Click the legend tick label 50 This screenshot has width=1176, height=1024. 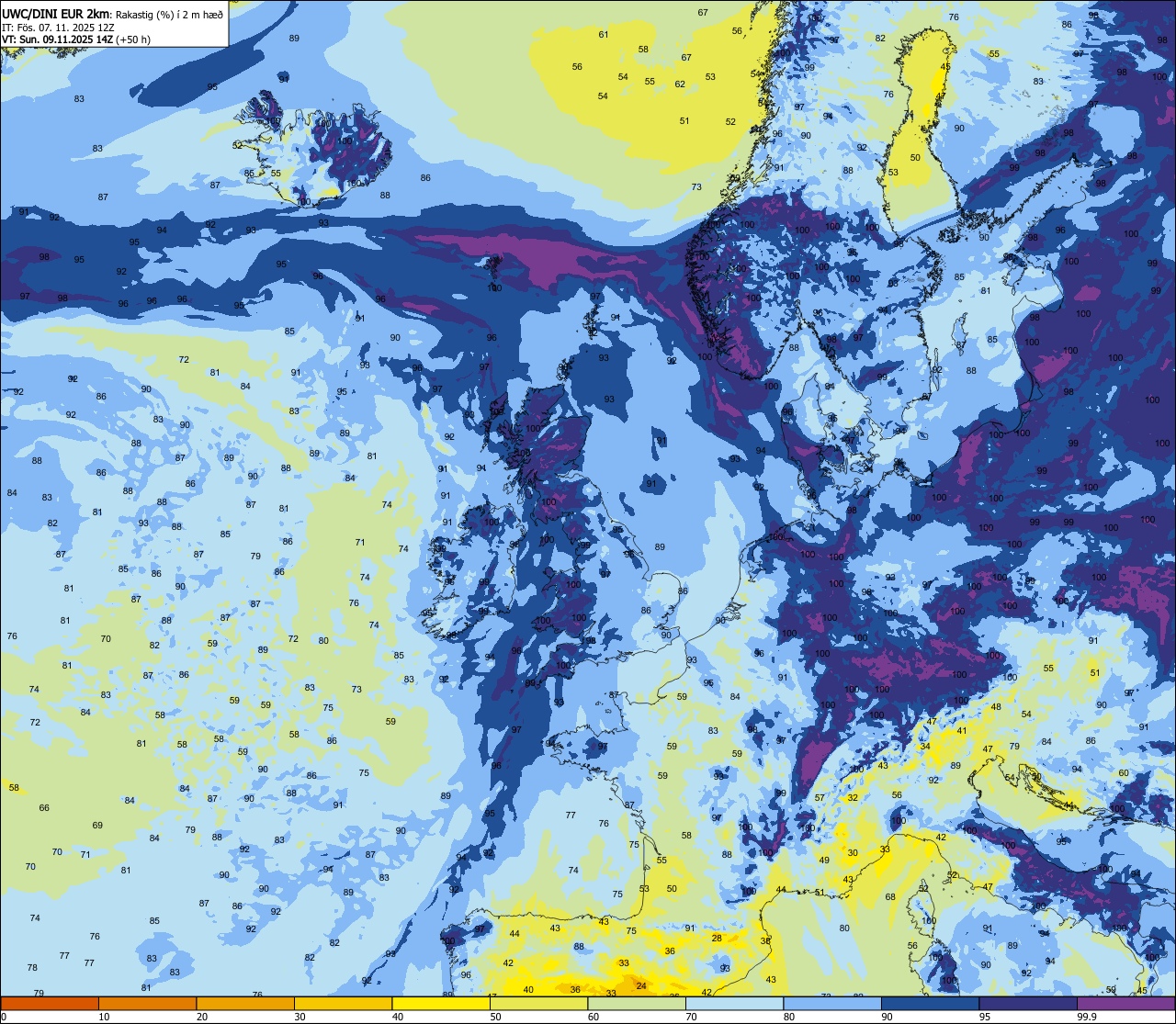coord(495,1017)
